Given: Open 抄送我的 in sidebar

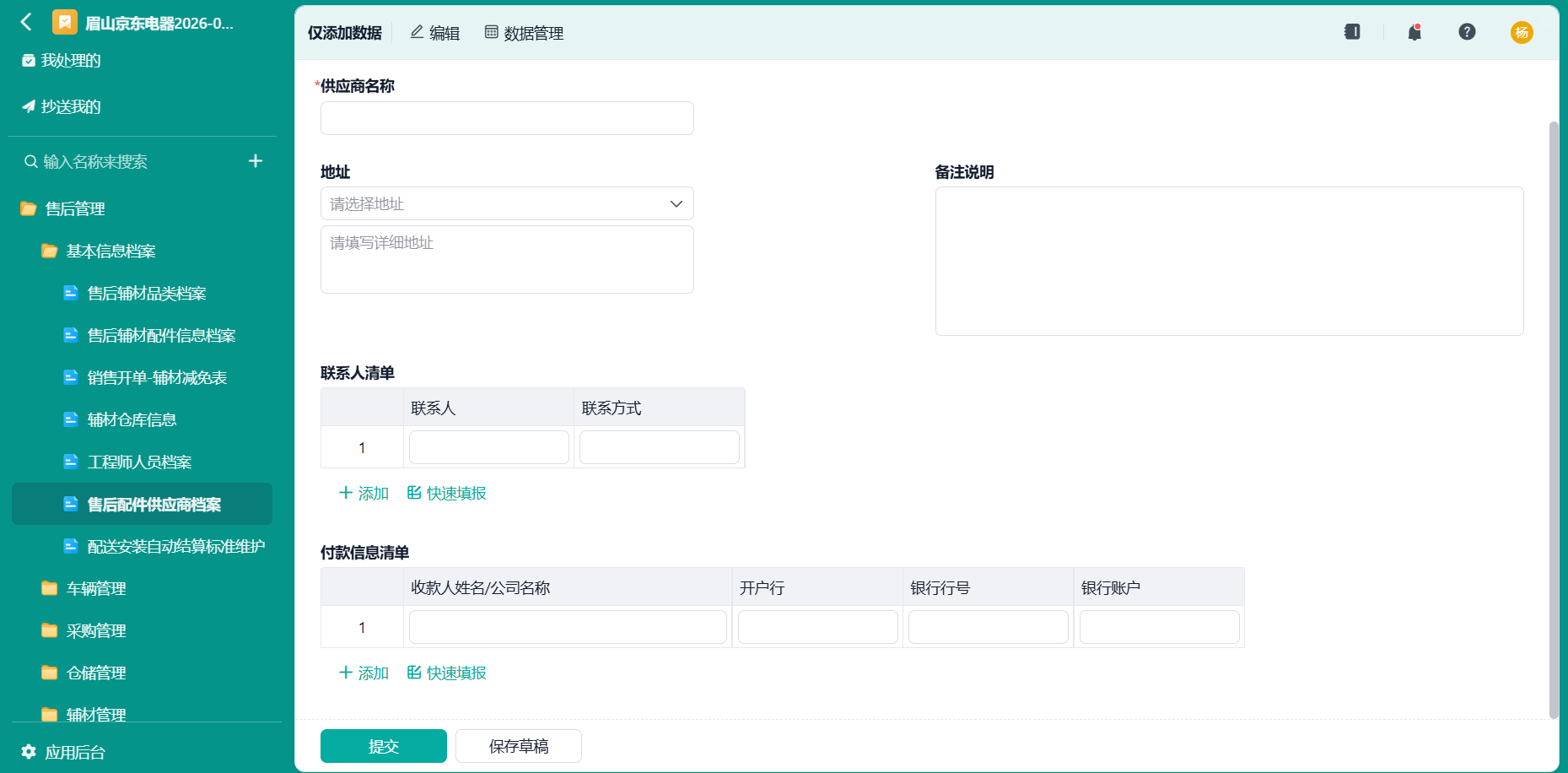Looking at the screenshot, I should tap(62, 107).
